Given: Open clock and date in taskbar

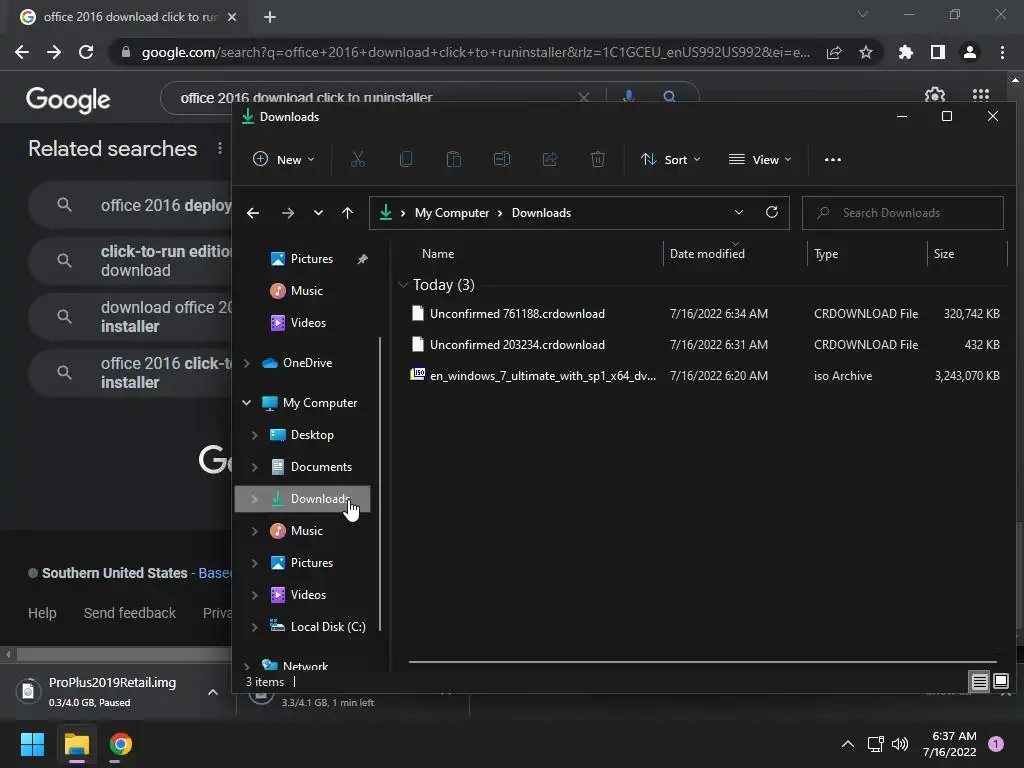Looking at the screenshot, I should (950, 744).
